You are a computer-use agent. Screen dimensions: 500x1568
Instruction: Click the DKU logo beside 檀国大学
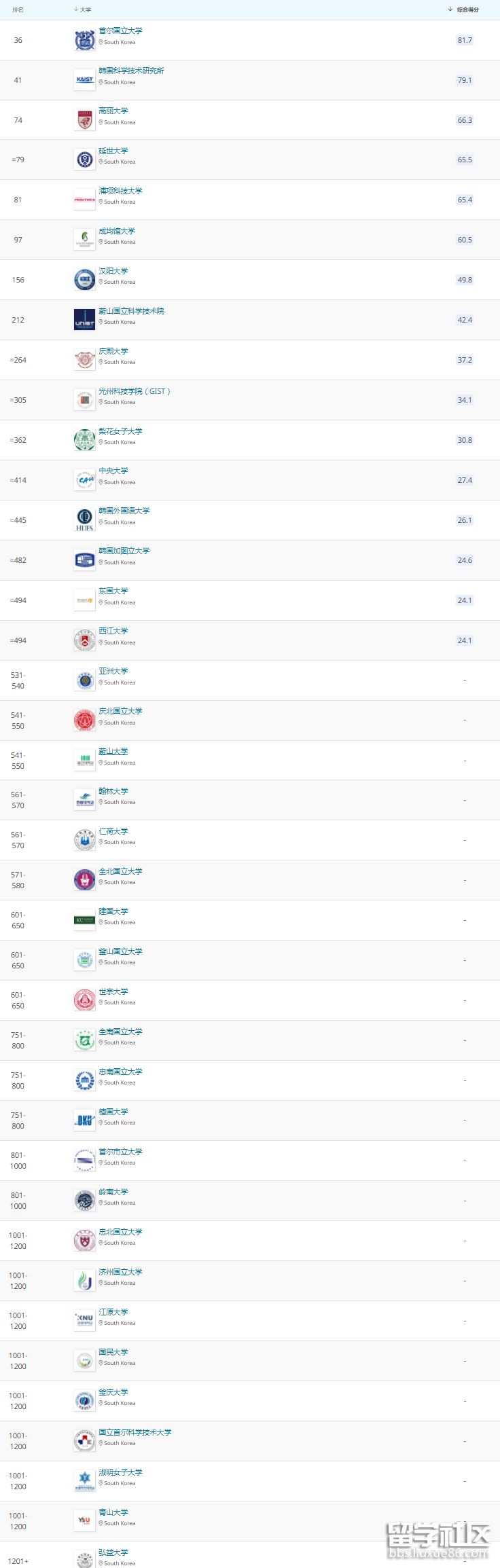pyautogui.click(x=84, y=1120)
